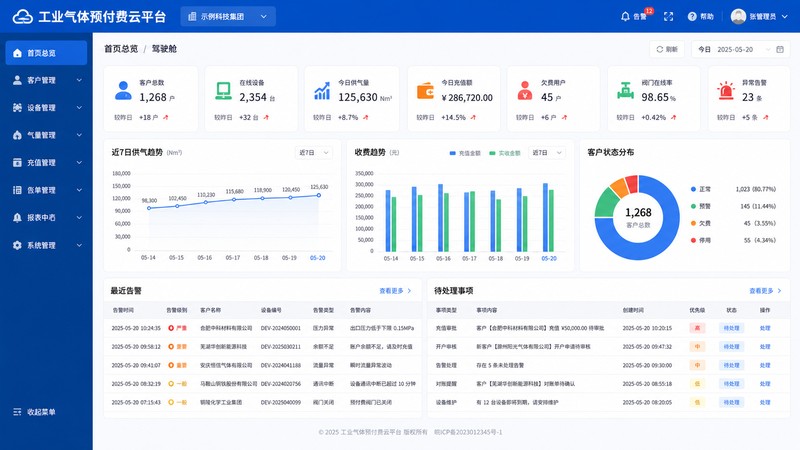Open the alarm bell notifications

click(x=625, y=17)
